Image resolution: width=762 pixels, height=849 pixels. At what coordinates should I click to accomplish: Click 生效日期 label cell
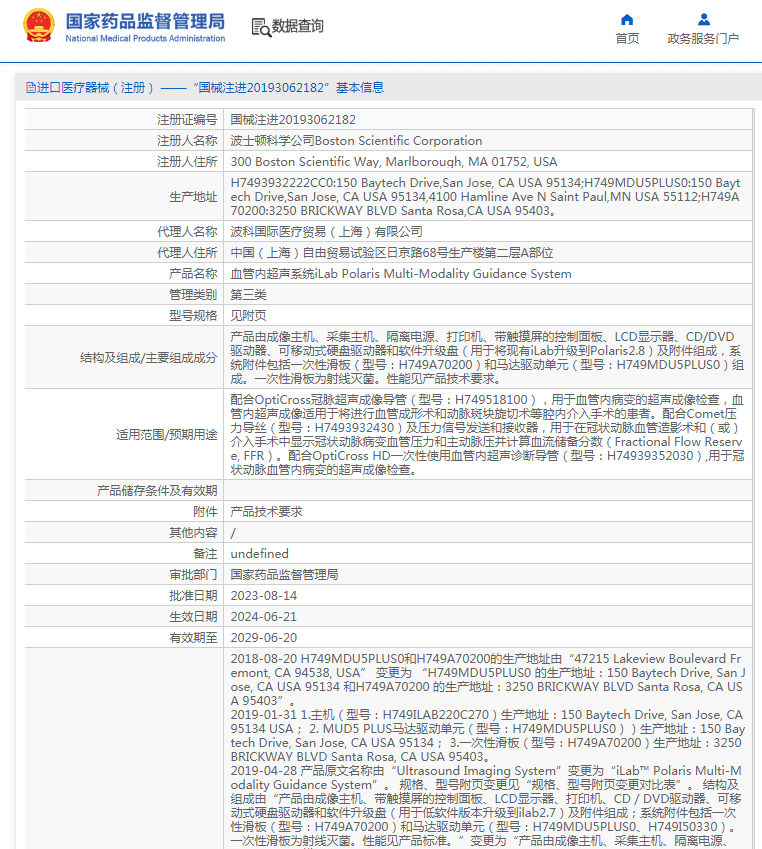coord(124,617)
